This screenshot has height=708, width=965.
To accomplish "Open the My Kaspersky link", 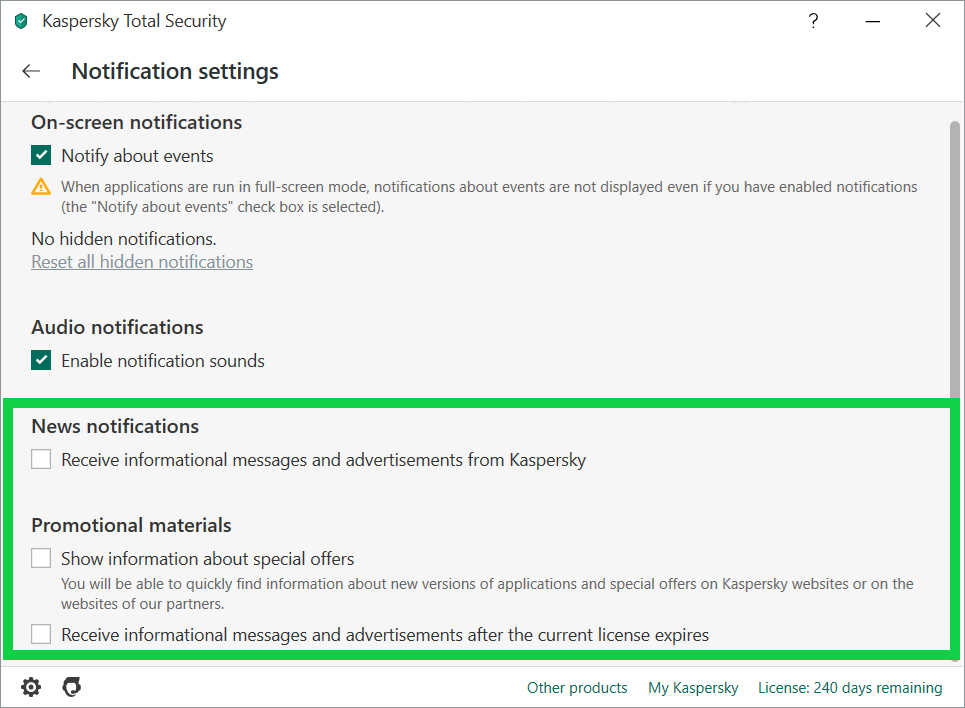I will [693, 688].
